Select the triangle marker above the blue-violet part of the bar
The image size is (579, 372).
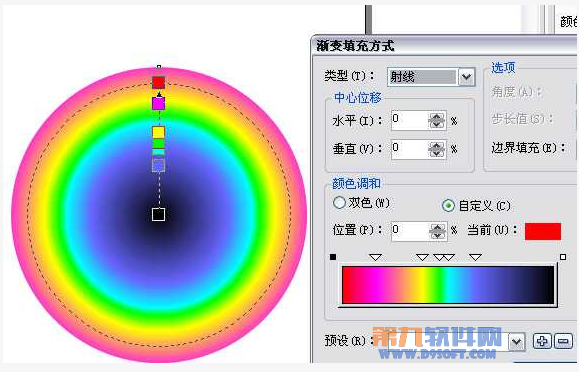[476, 257]
